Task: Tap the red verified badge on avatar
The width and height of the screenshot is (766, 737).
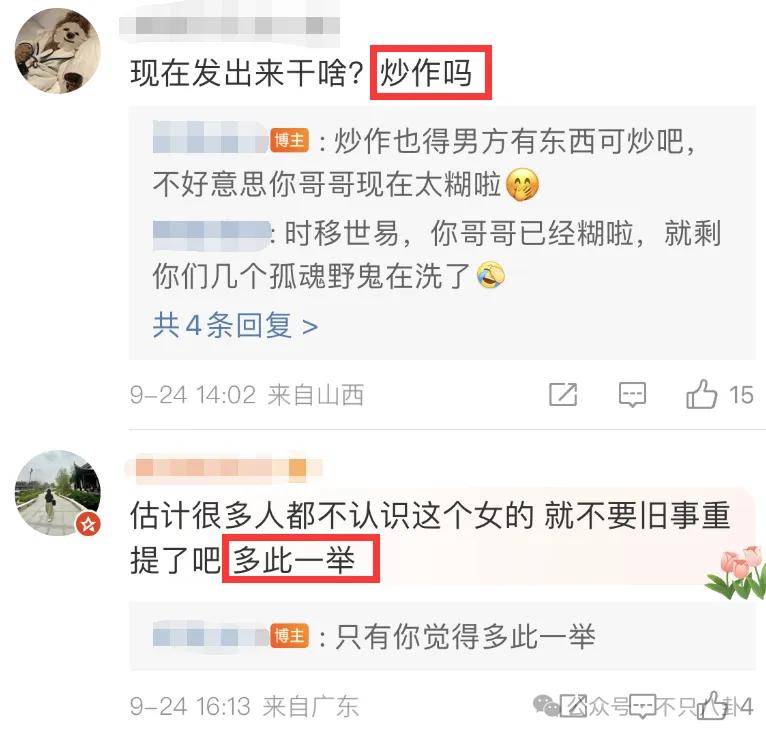Action: point(88,524)
